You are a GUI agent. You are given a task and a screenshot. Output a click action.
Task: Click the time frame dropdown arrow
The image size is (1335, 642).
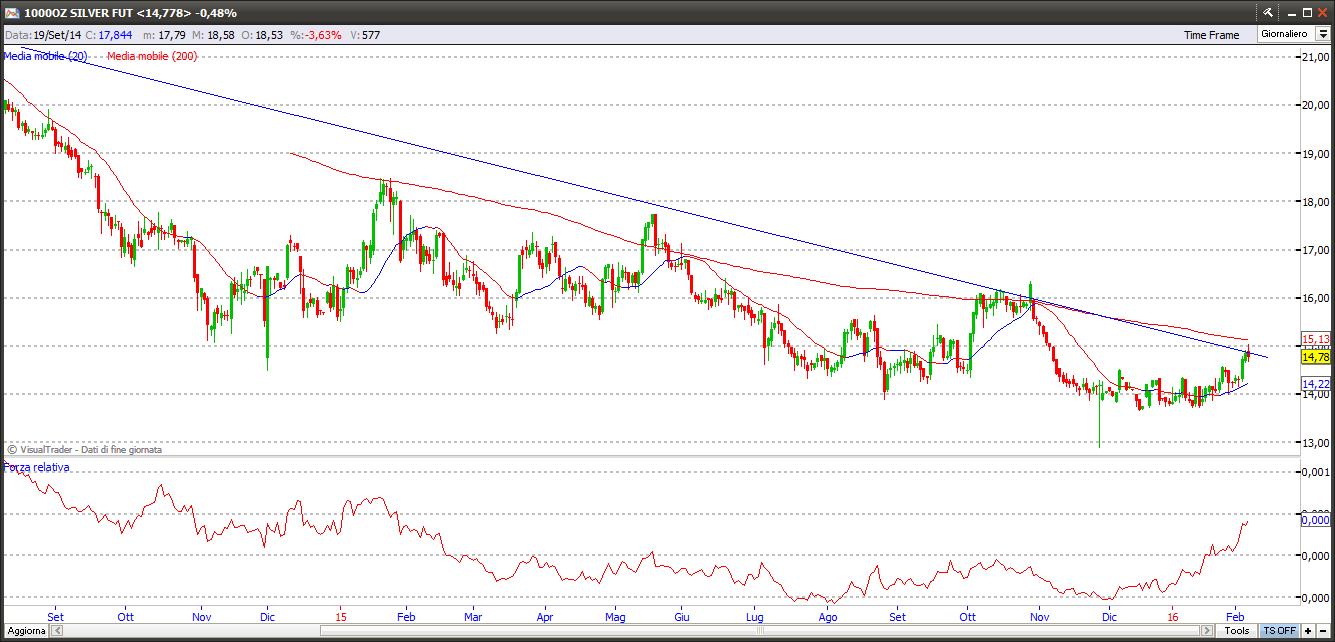[1323, 34]
